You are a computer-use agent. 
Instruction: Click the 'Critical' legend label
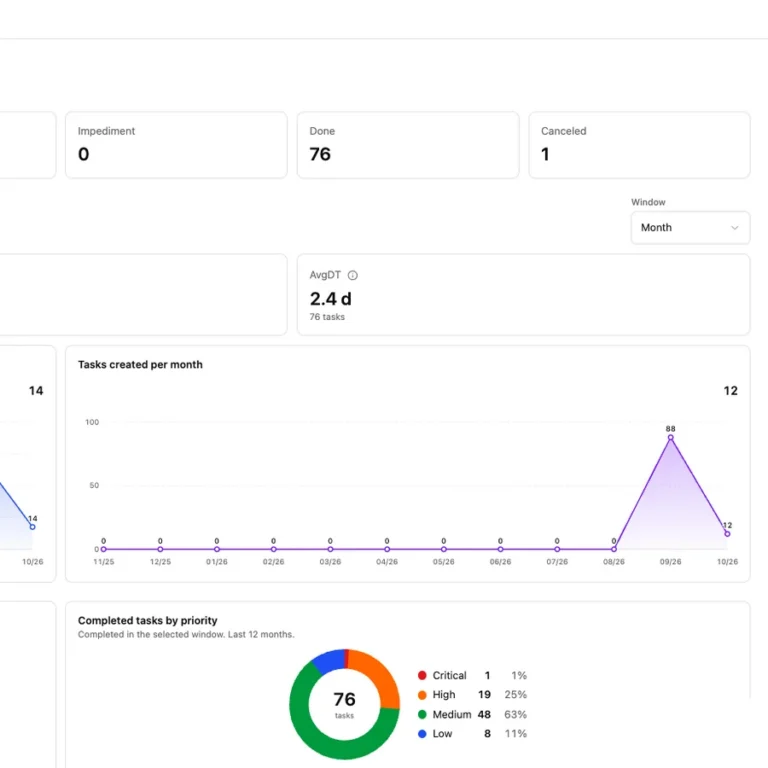[x=449, y=675]
